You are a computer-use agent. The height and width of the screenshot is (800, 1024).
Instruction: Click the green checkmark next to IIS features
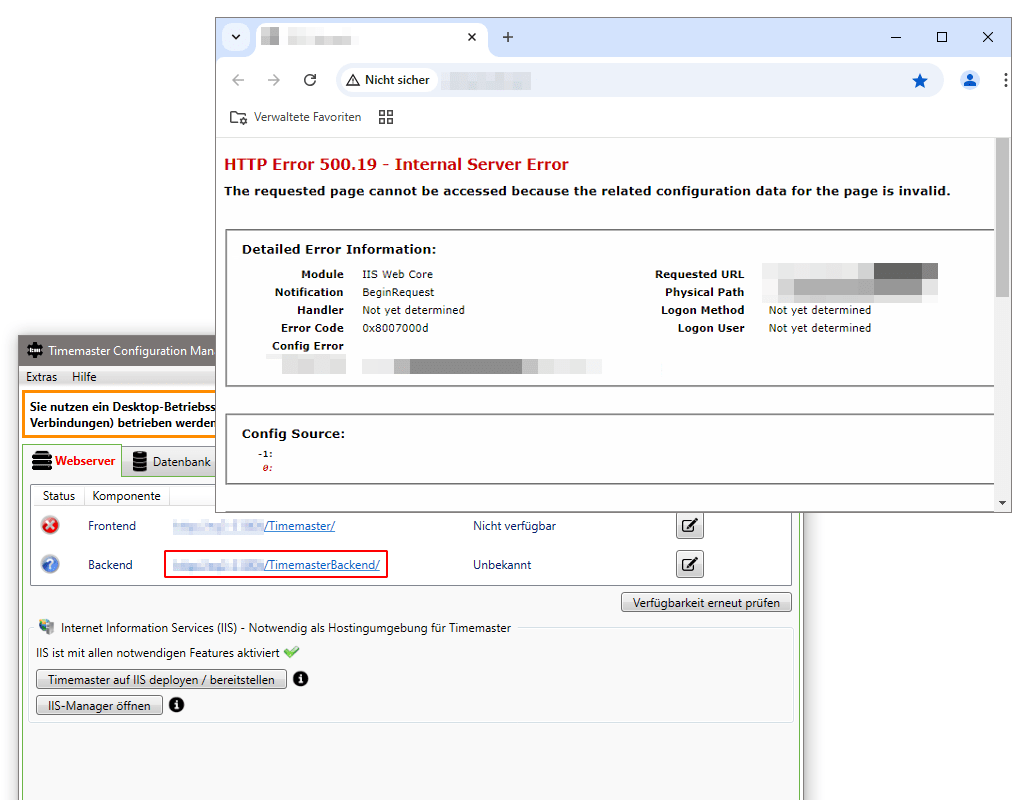[291, 650]
